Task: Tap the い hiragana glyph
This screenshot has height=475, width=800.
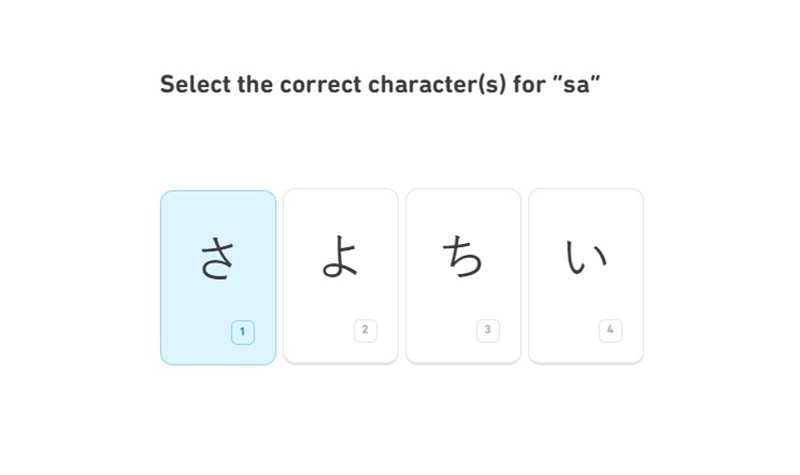Action: (586, 257)
